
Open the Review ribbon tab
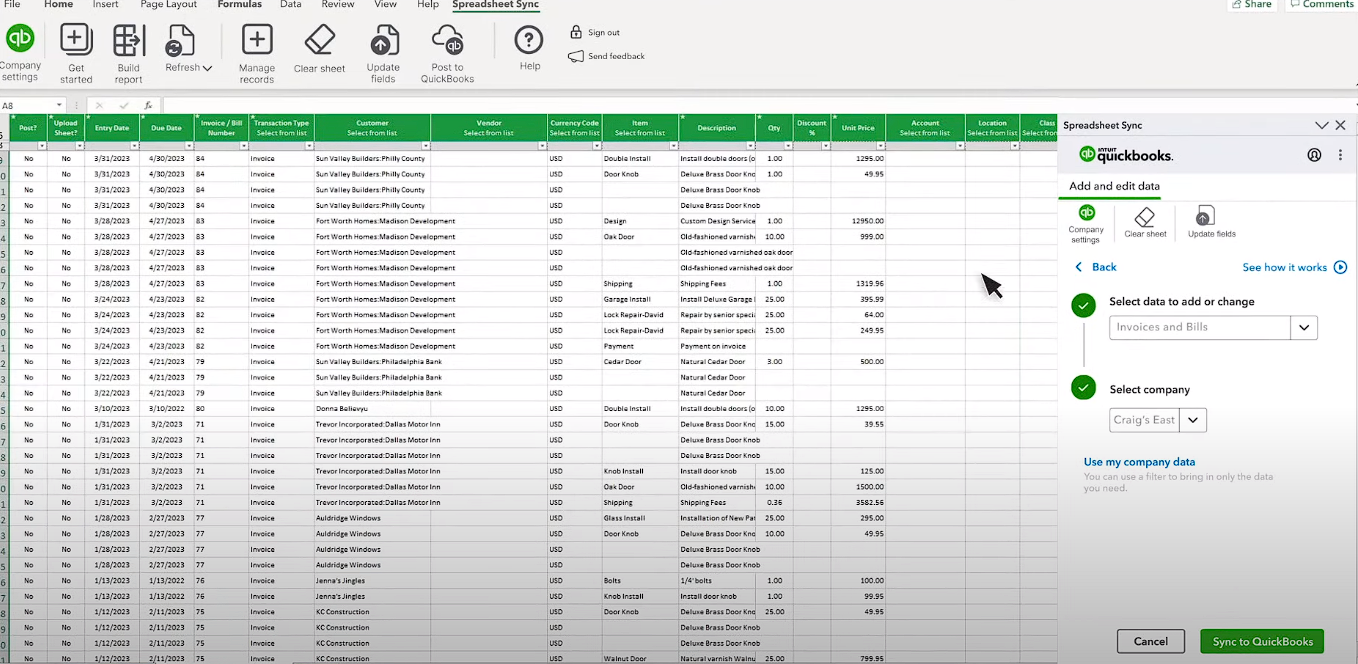coord(338,5)
